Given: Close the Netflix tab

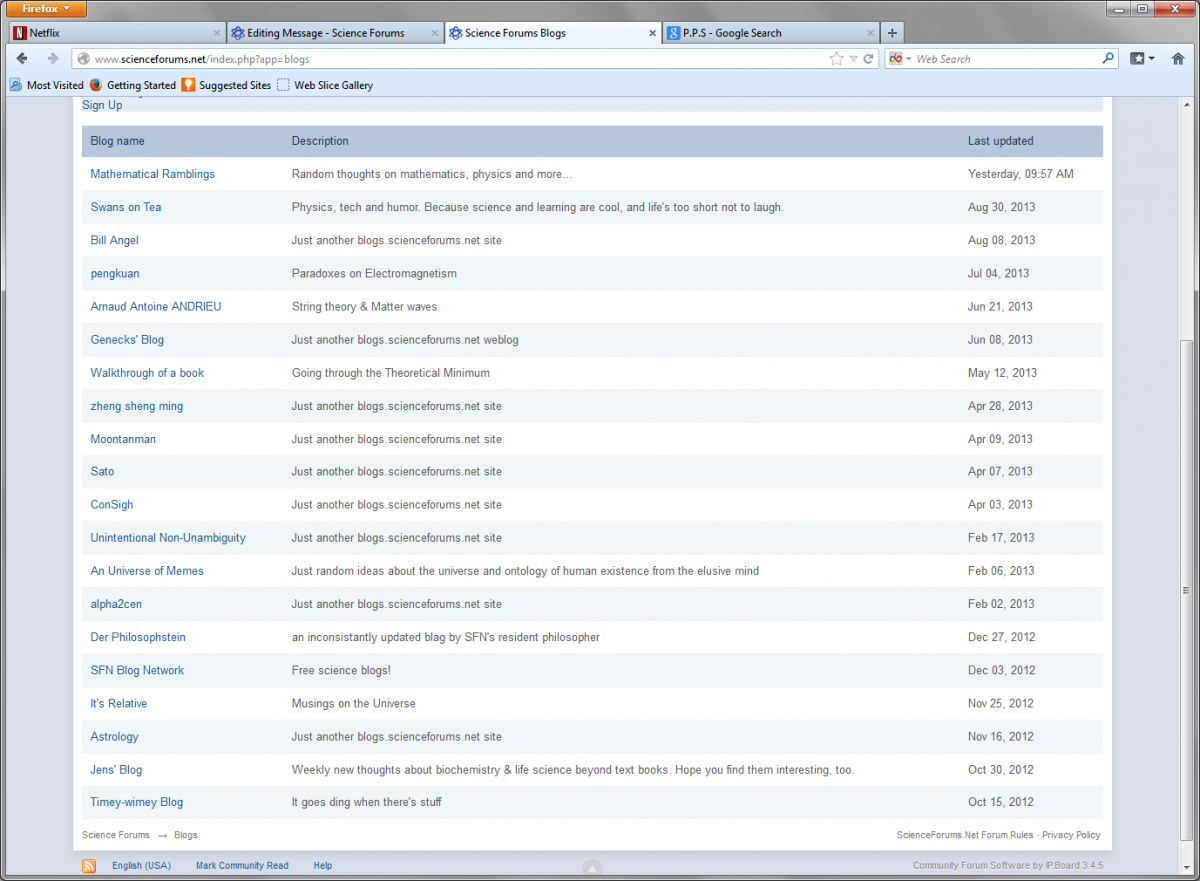Looking at the screenshot, I should 217,33.
